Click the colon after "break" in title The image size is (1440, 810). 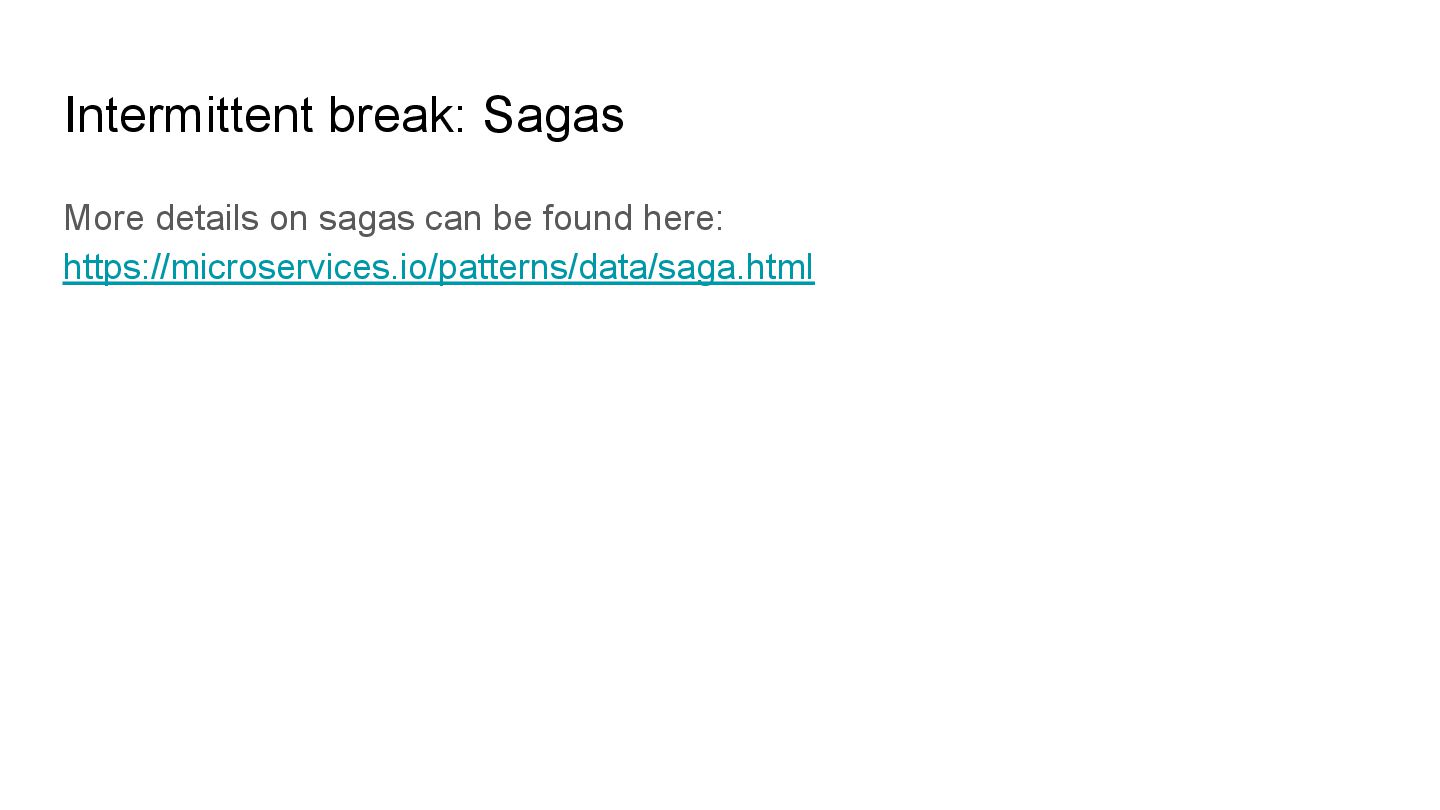click(460, 118)
